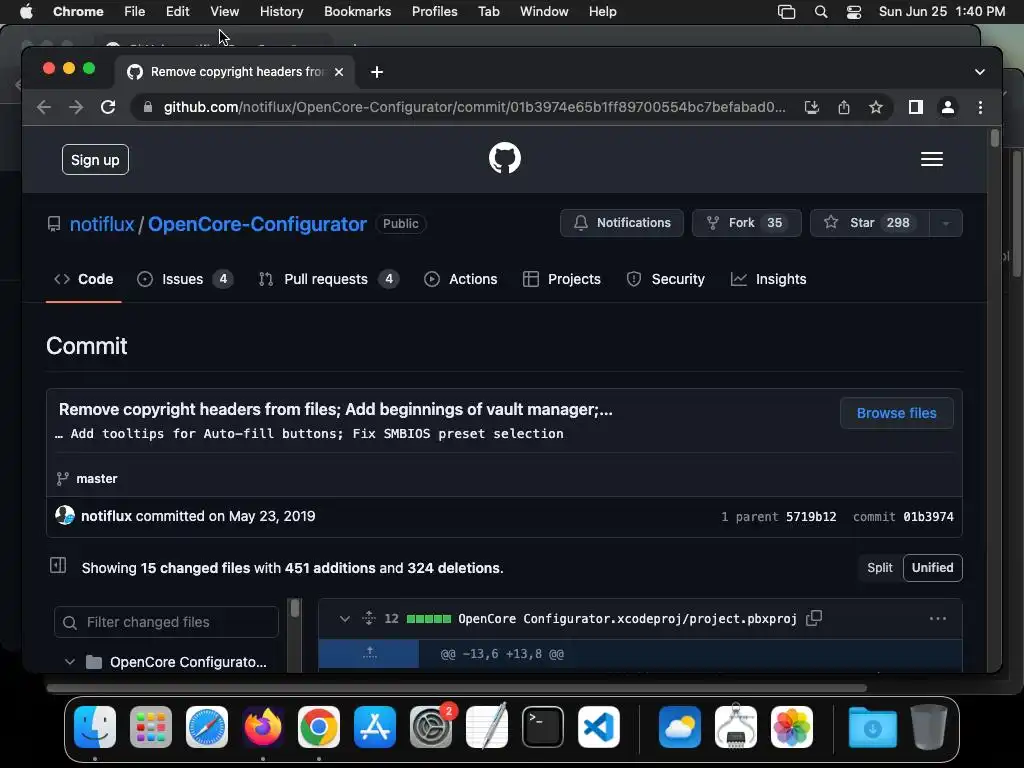Click the notiflux committer avatar

pyautogui.click(x=65, y=515)
